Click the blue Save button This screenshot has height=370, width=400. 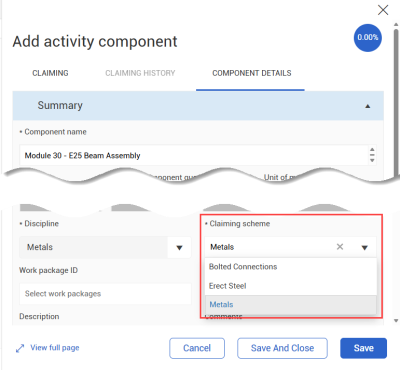tap(364, 348)
